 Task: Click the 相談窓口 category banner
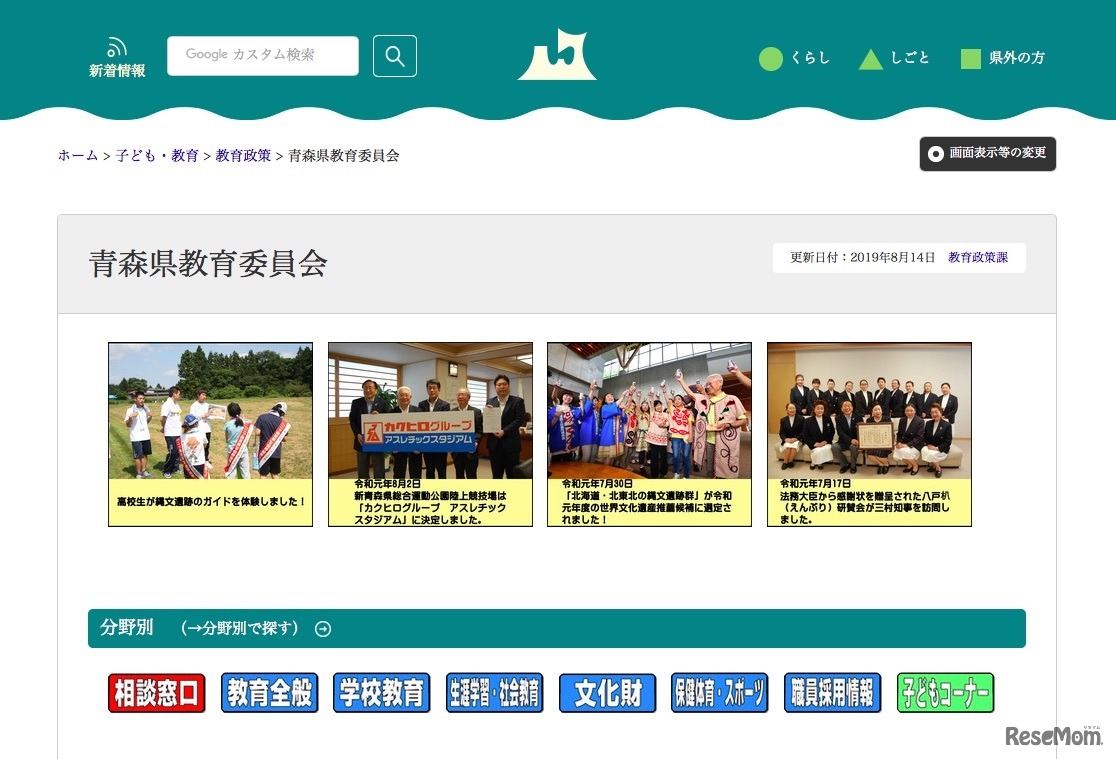[156, 692]
